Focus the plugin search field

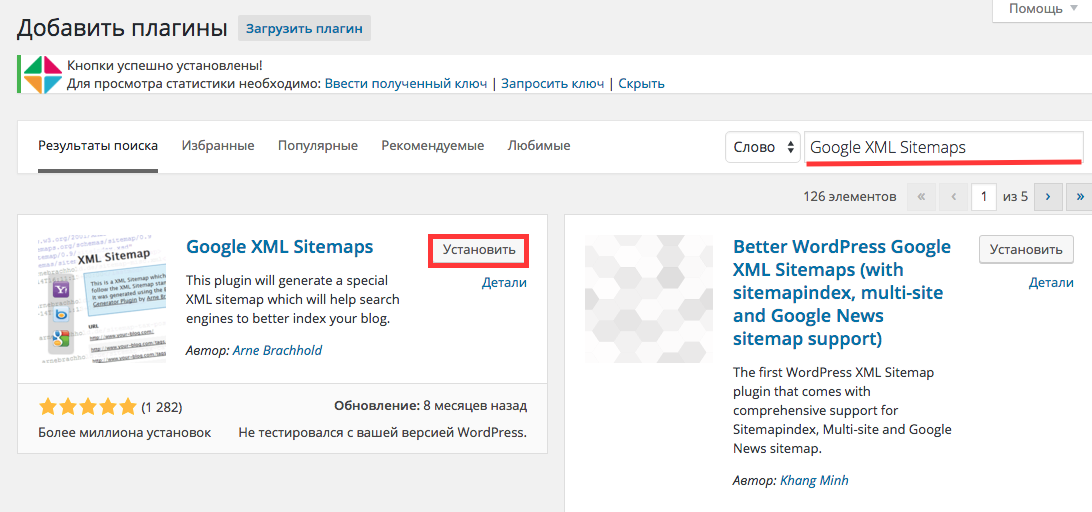[x=944, y=147]
